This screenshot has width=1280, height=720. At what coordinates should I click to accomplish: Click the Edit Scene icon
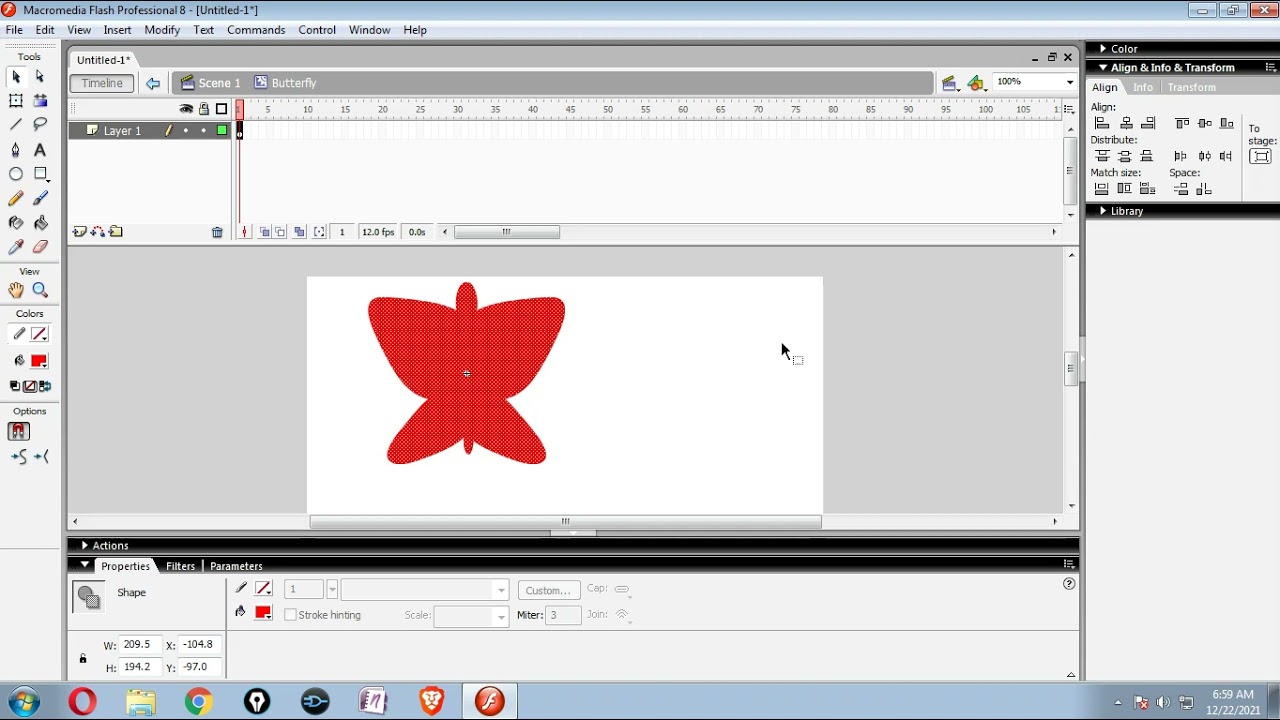click(949, 83)
